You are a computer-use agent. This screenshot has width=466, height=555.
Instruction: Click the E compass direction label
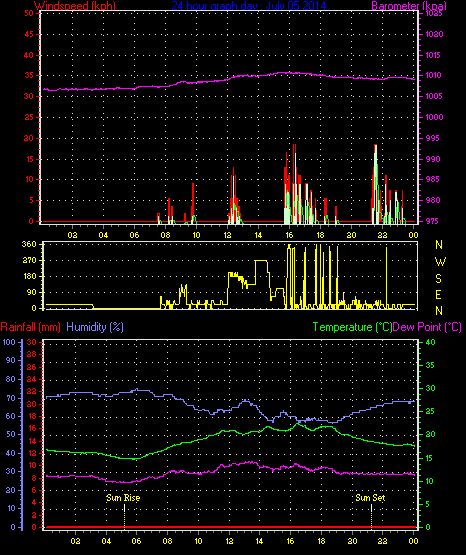[x=438, y=294]
